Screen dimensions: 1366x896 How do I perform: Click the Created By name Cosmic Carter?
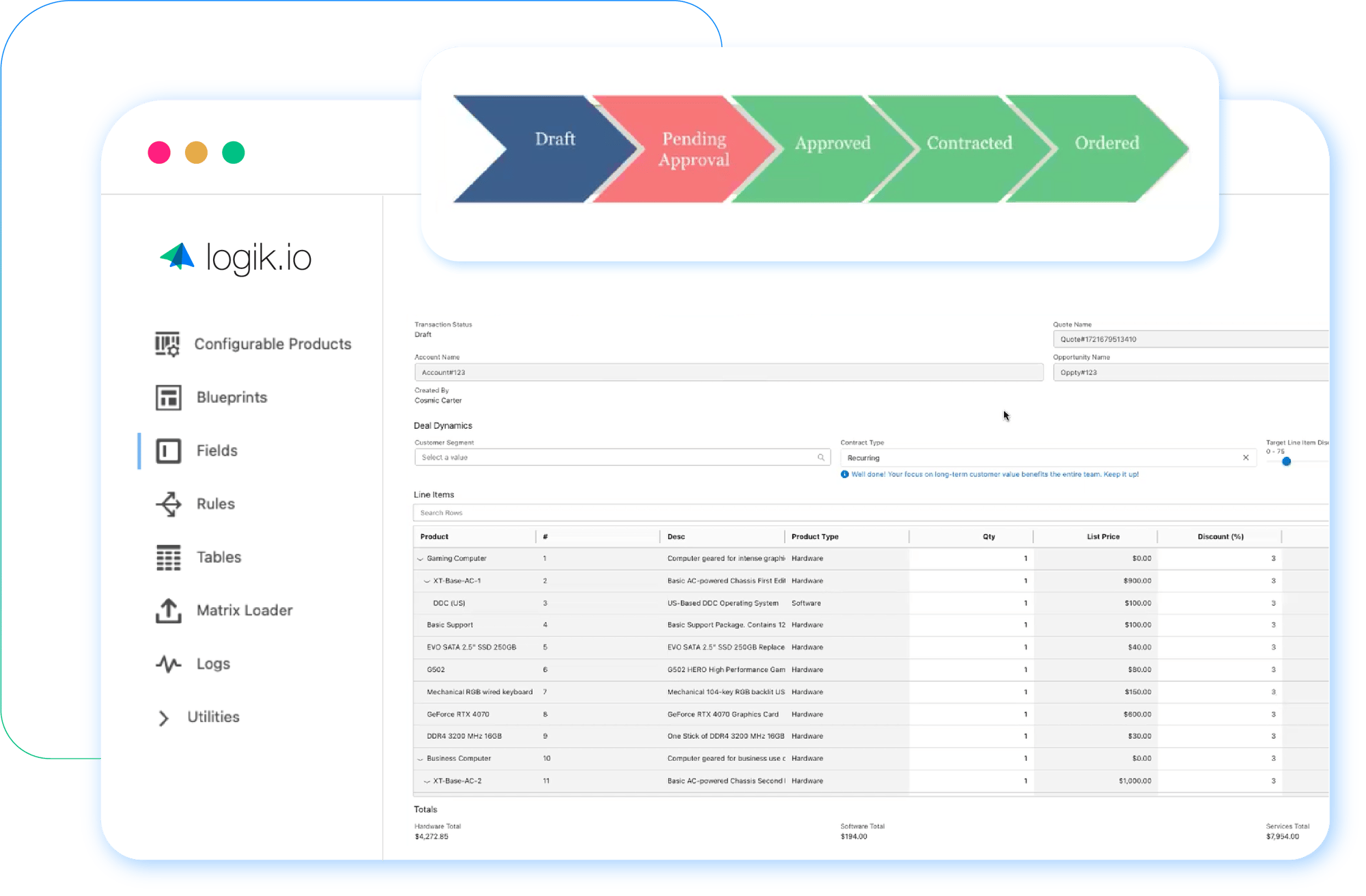[438, 401]
